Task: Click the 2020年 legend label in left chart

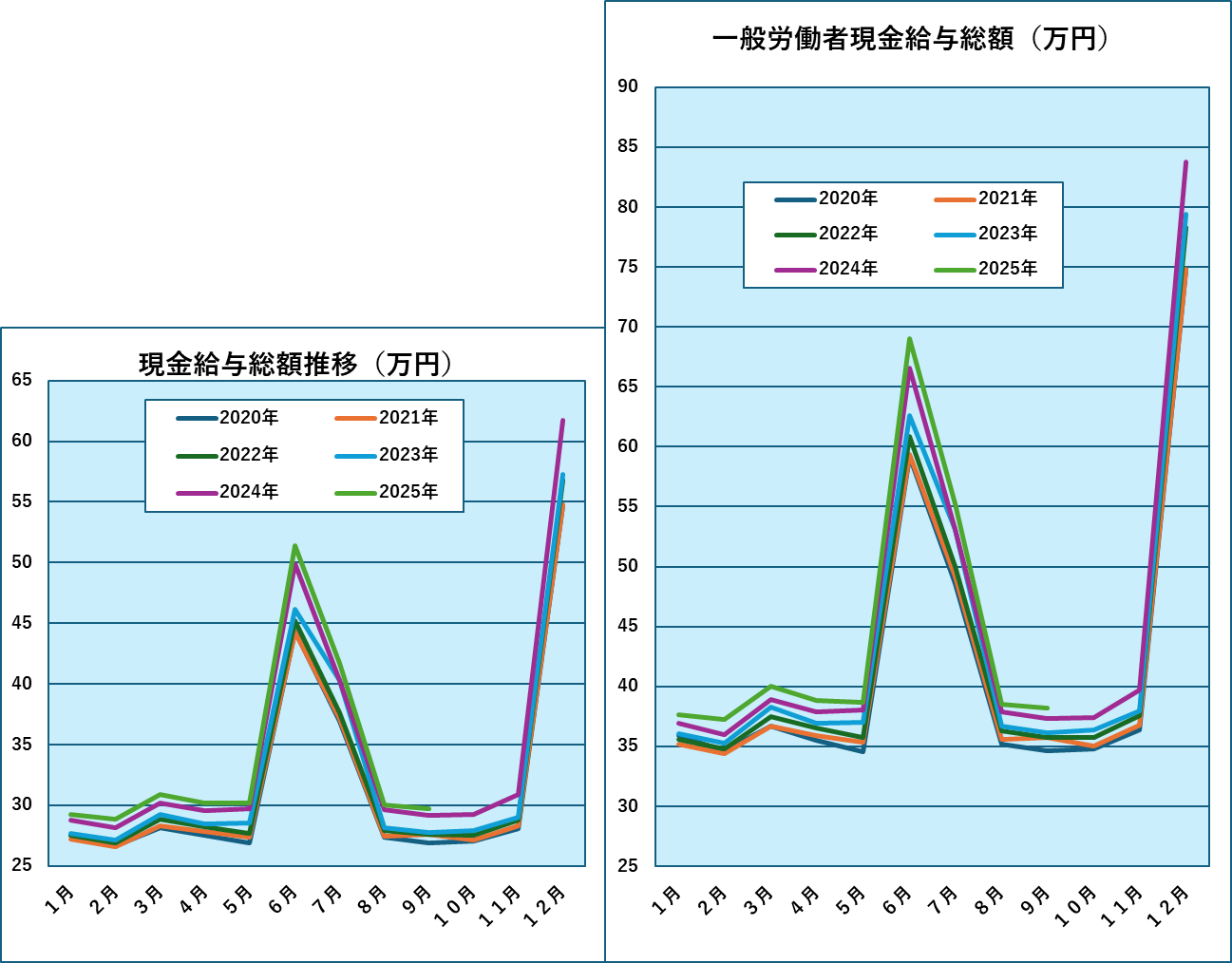Action: point(249,418)
